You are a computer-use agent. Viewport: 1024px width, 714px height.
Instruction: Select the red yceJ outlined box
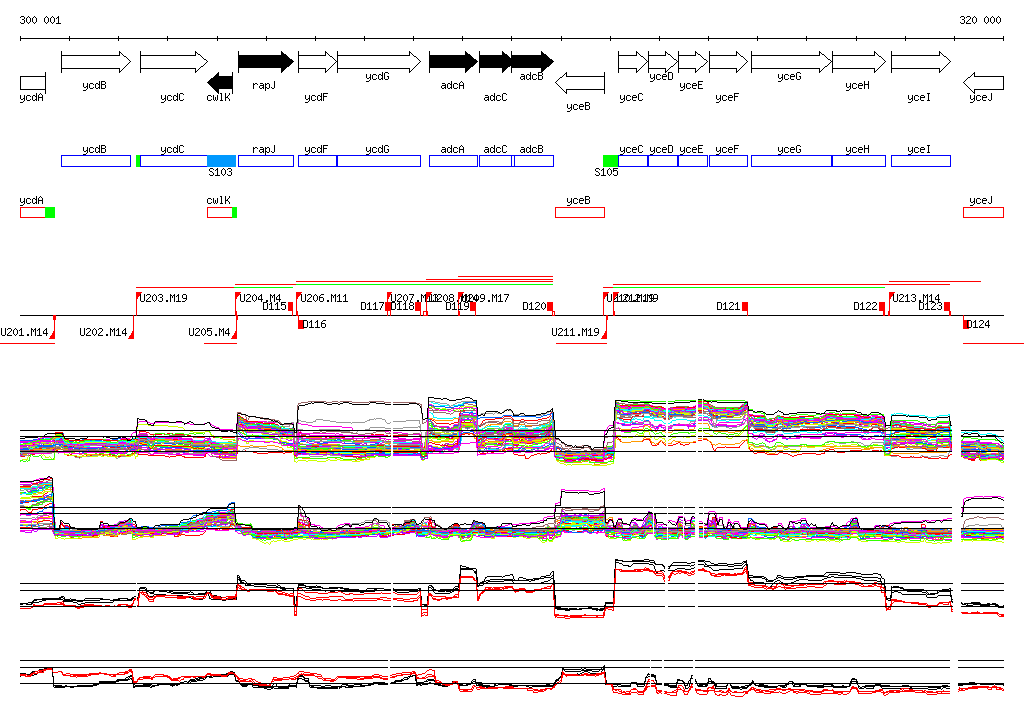point(984,212)
